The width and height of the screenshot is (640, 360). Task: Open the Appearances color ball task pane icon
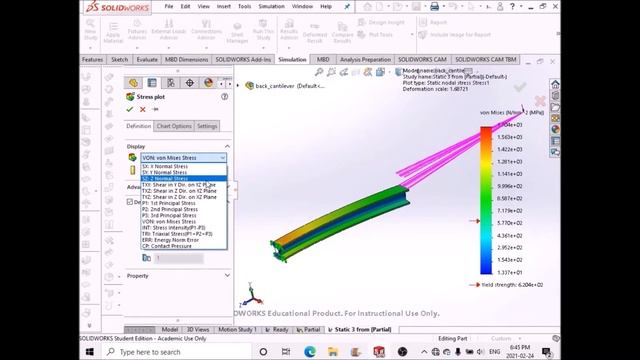[555, 129]
